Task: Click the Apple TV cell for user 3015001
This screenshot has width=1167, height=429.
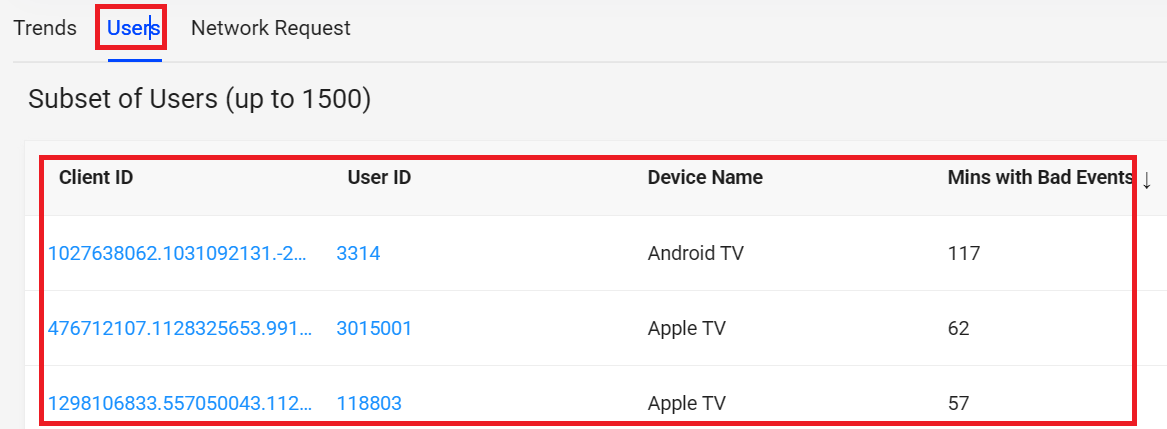Action: tap(687, 328)
